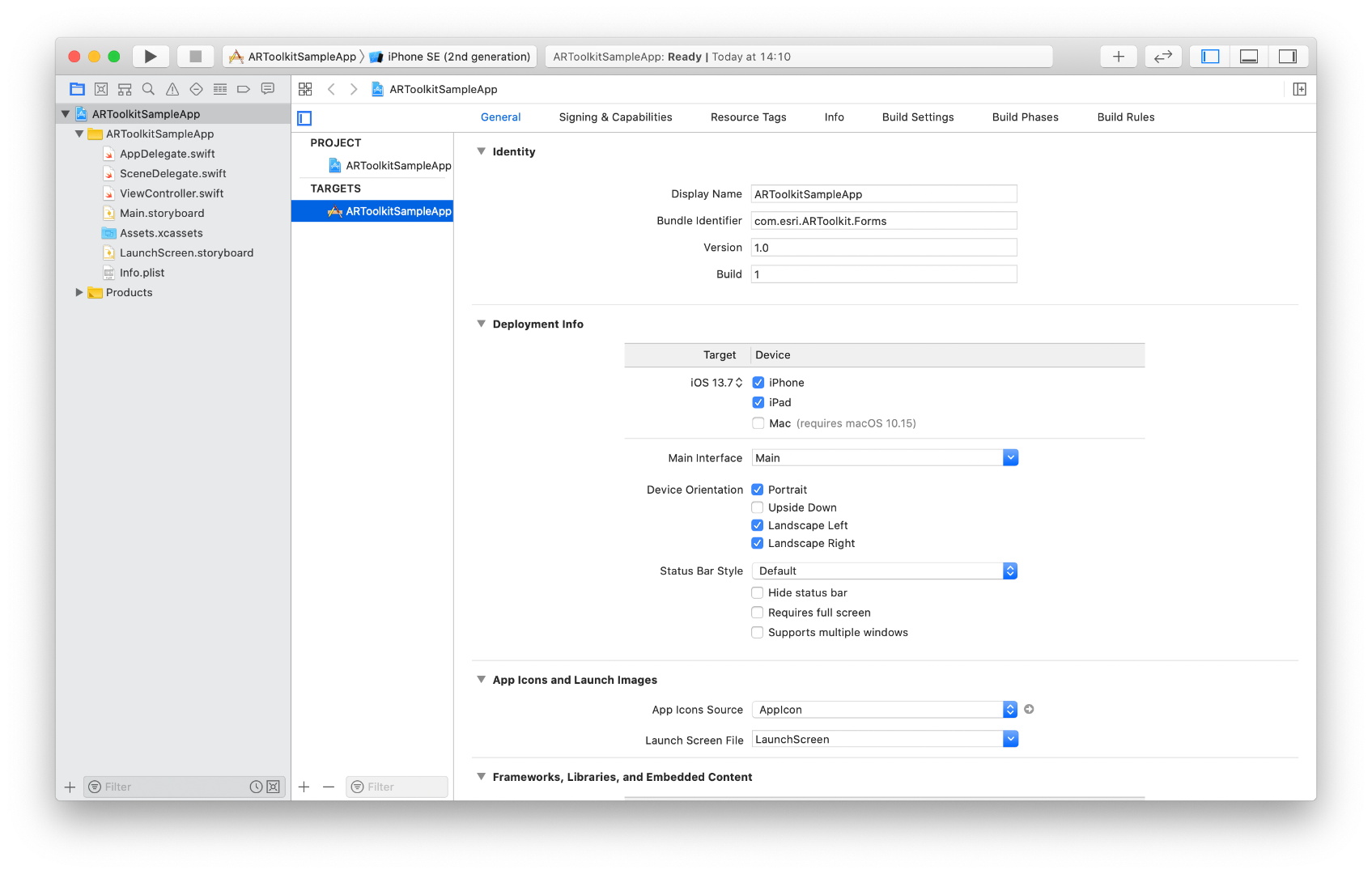Open the App Icons Source dropdown
The width and height of the screenshot is (1372, 874).
[x=885, y=710]
